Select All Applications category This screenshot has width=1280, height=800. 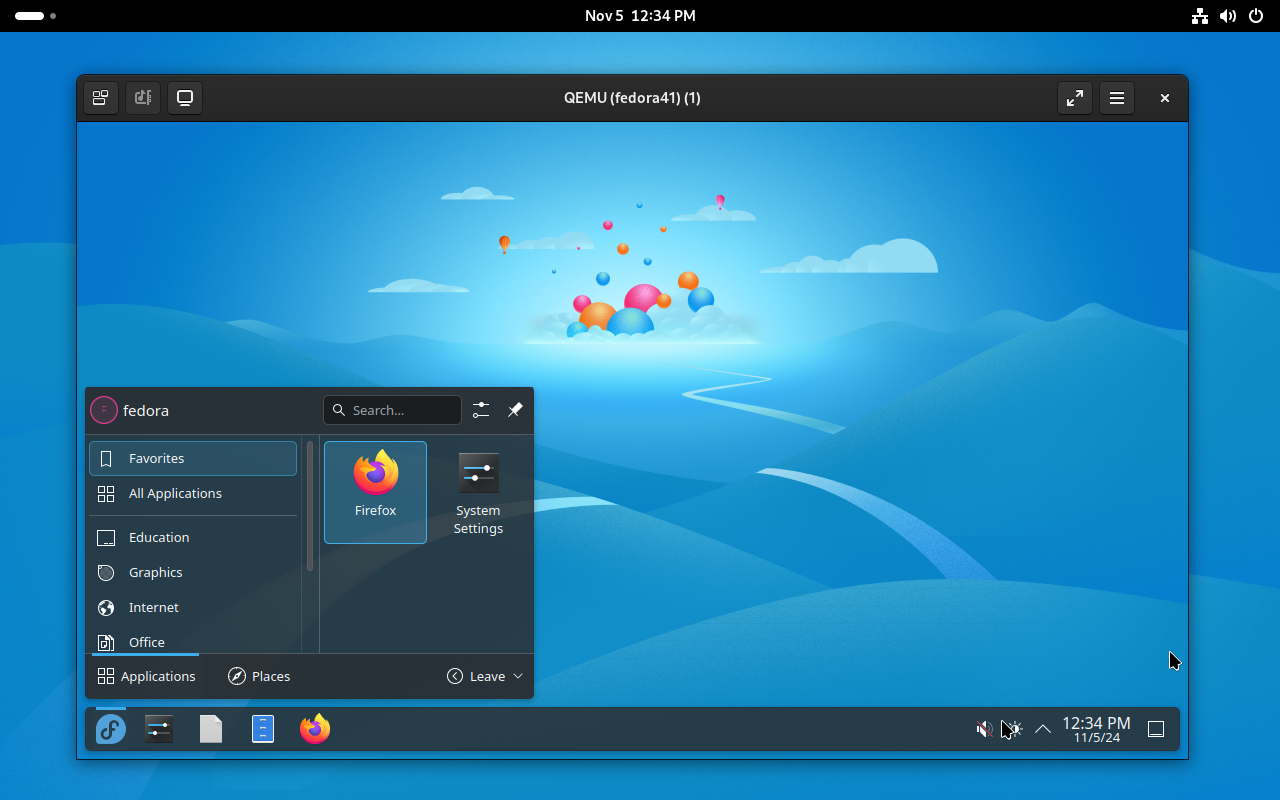coord(193,493)
